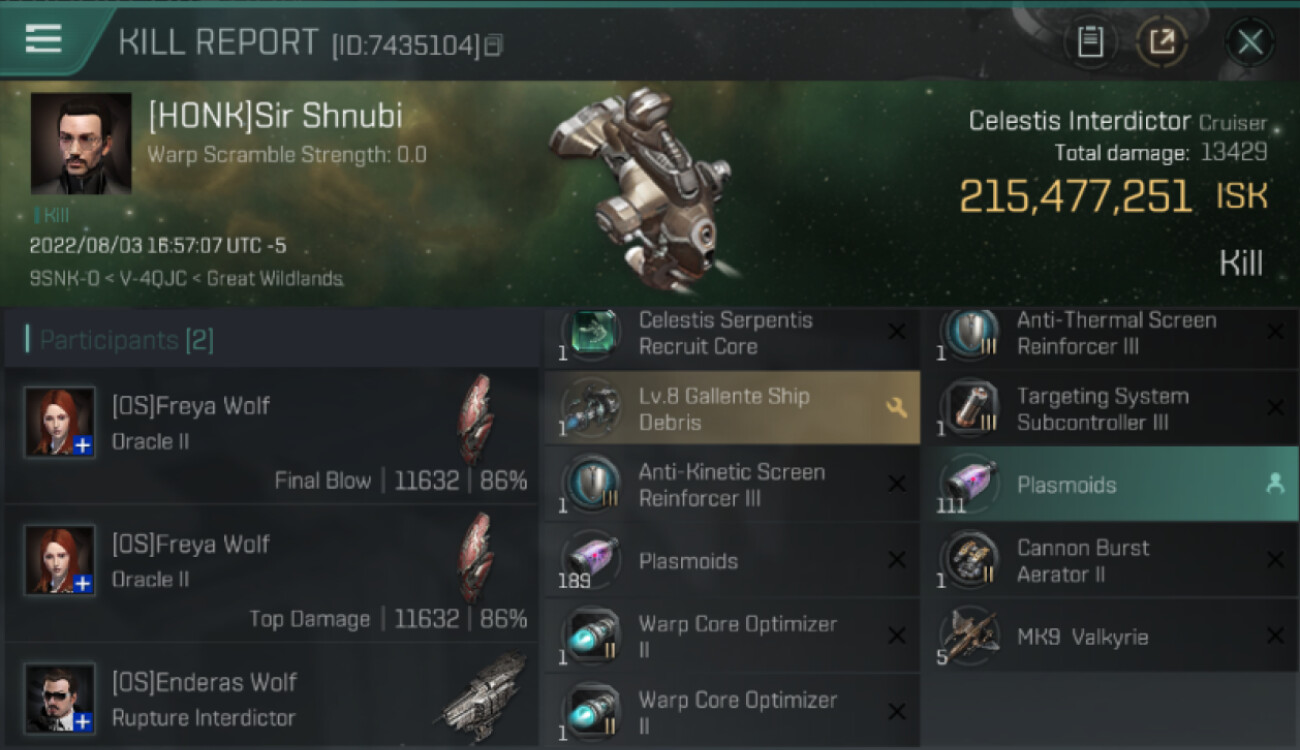Select Cannon Burst Aerator II icon

(x=968, y=560)
